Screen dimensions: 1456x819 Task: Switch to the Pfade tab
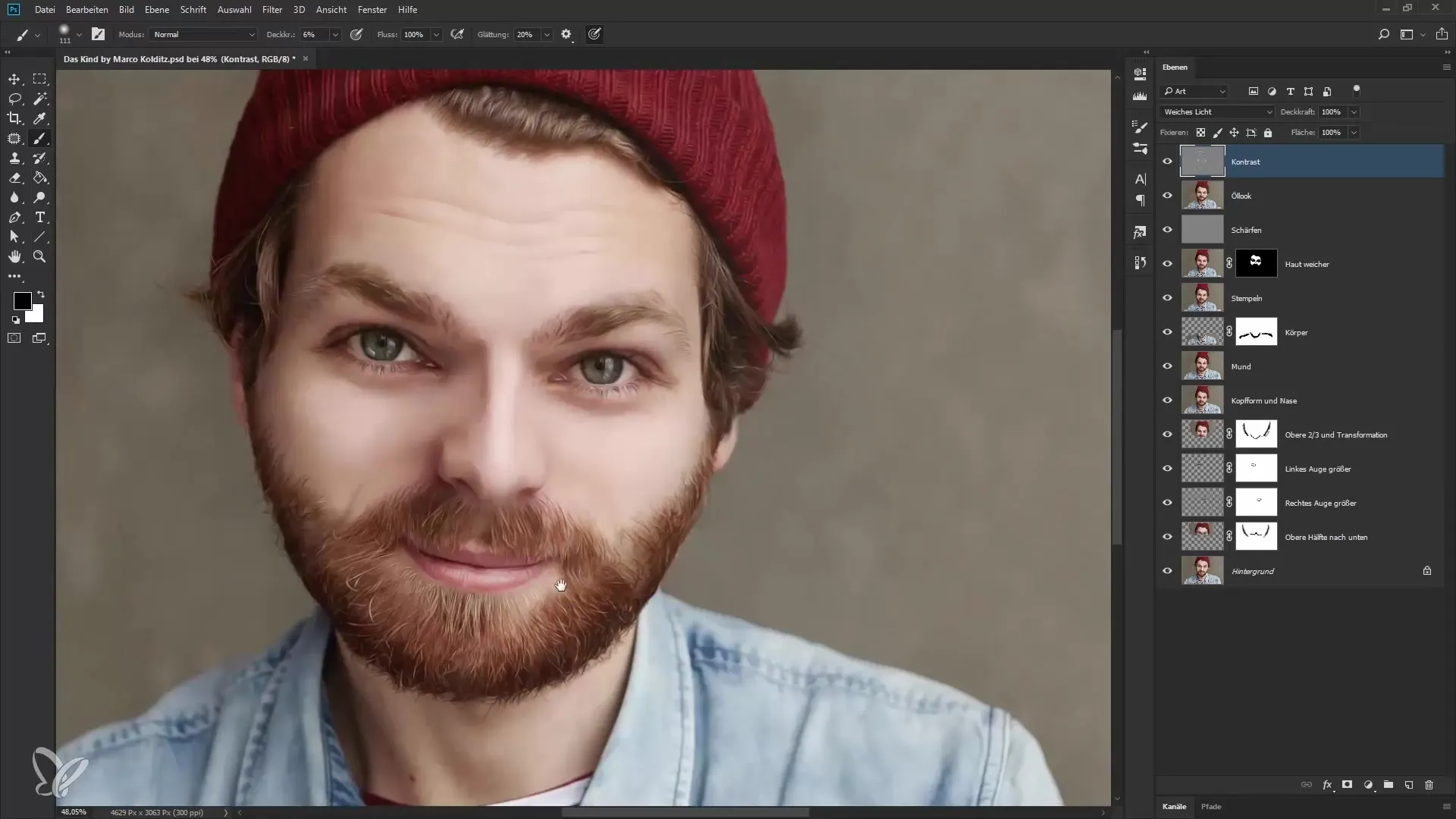(1211, 806)
